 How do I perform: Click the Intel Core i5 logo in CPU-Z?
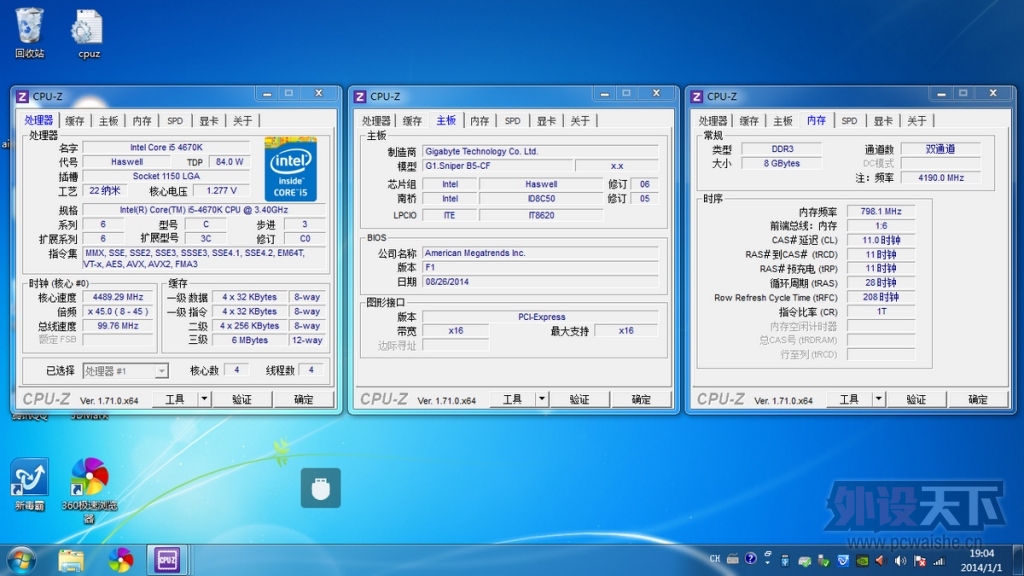pyautogui.click(x=291, y=168)
